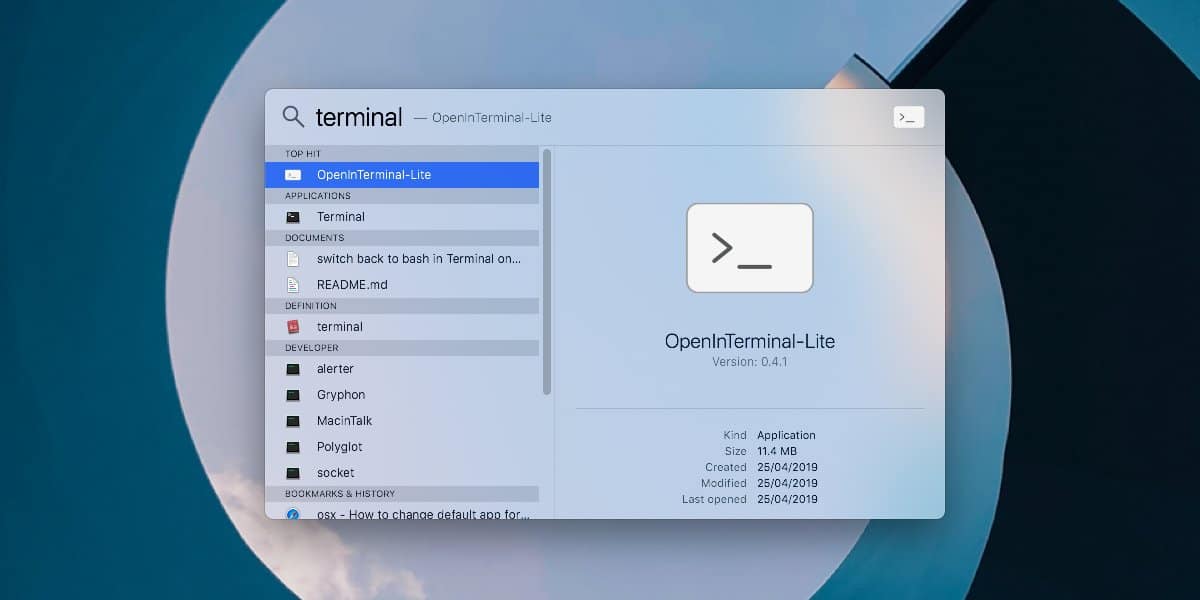Click the dictionary icon next to terminal definition
The height and width of the screenshot is (600, 1200).
point(293,326)
